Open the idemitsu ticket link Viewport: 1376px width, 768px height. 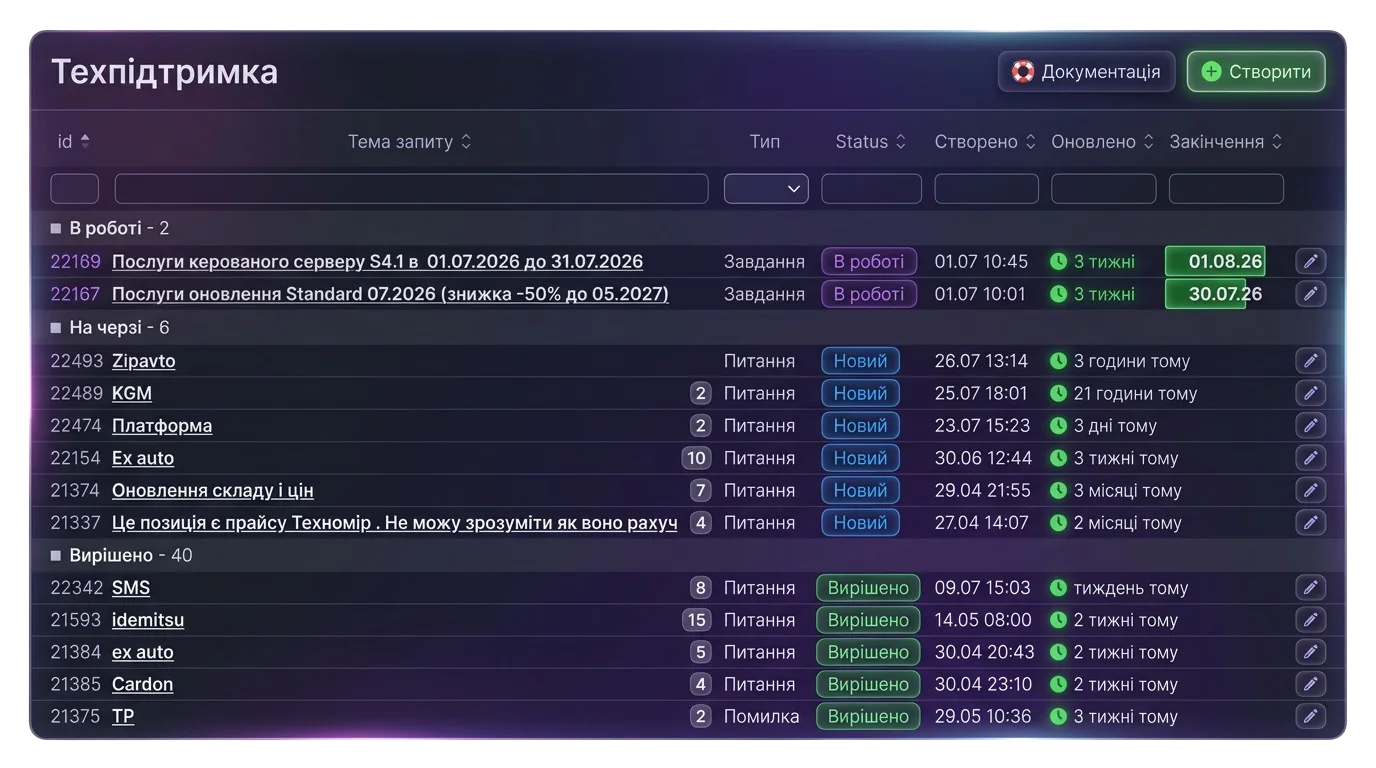click(x=148, y=620)
